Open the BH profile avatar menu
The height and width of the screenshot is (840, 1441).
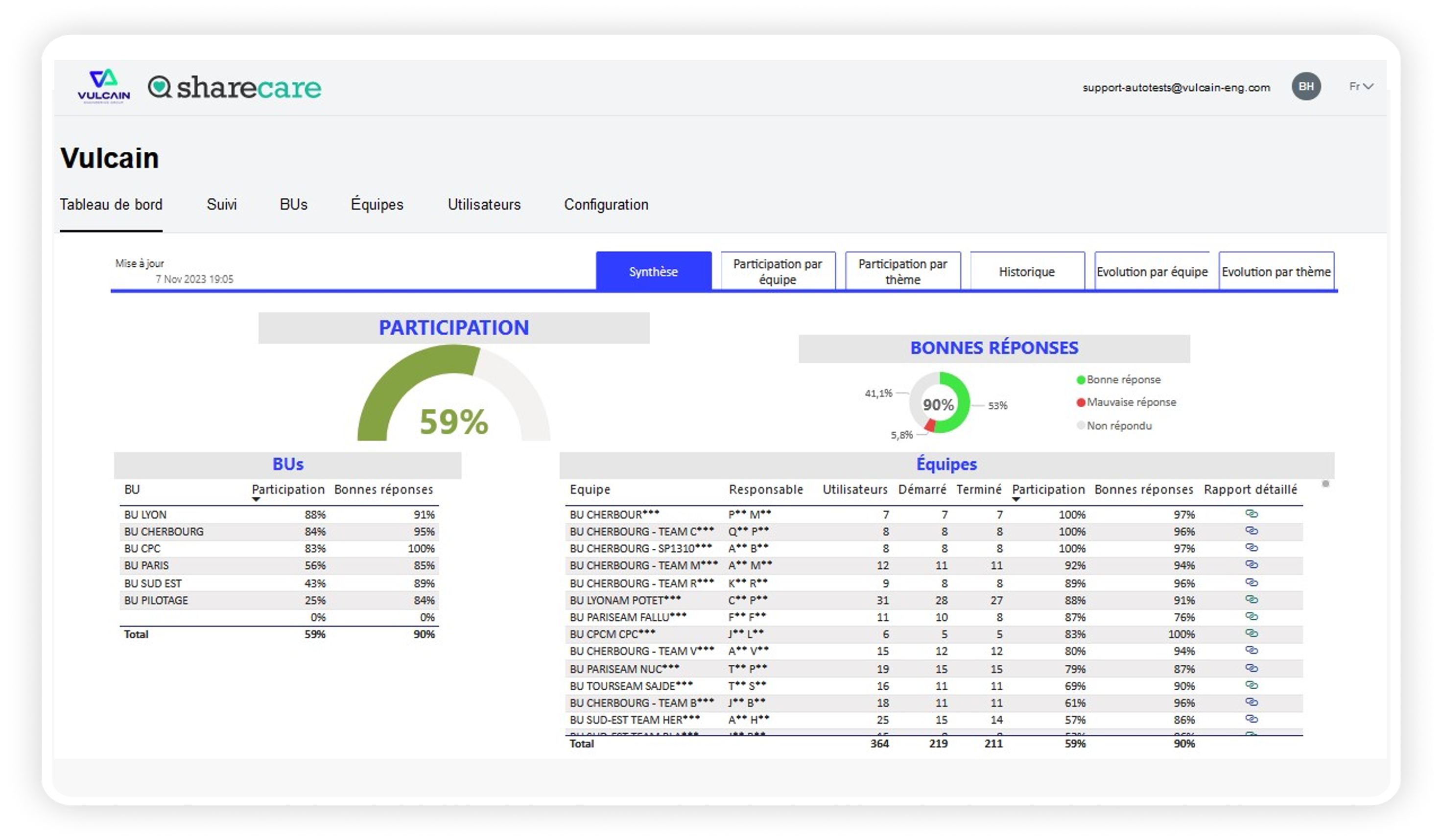[x=1307, y=86]
